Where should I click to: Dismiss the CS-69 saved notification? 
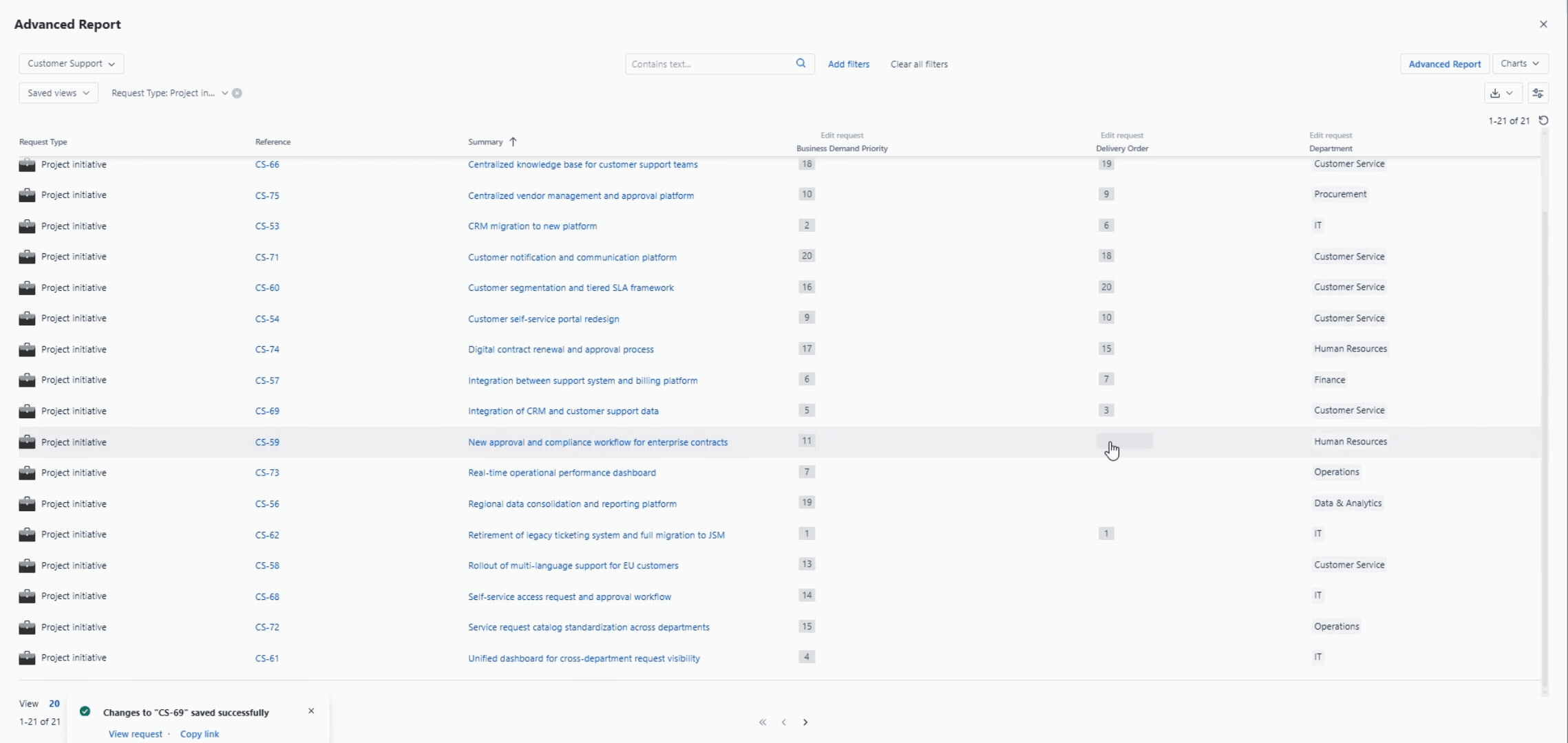point(311,711)
